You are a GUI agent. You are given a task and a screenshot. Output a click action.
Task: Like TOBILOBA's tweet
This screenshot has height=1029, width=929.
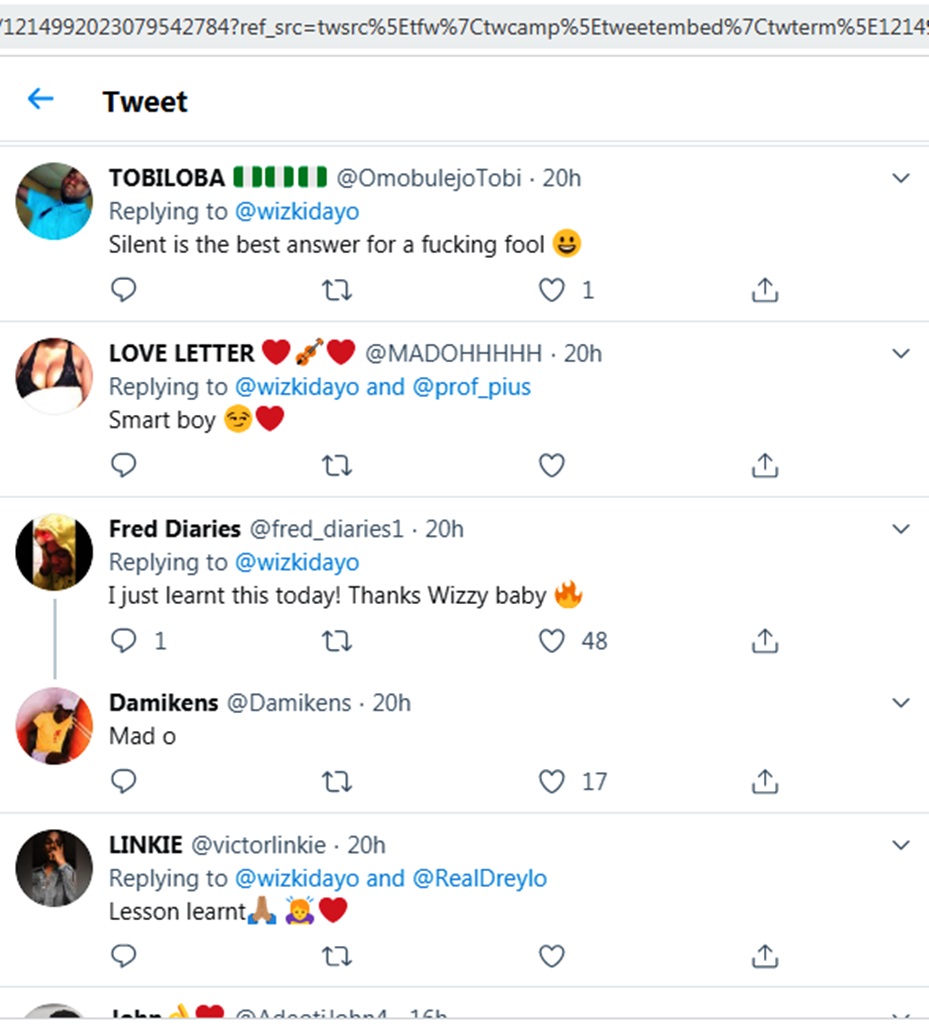tap(552, 290)
